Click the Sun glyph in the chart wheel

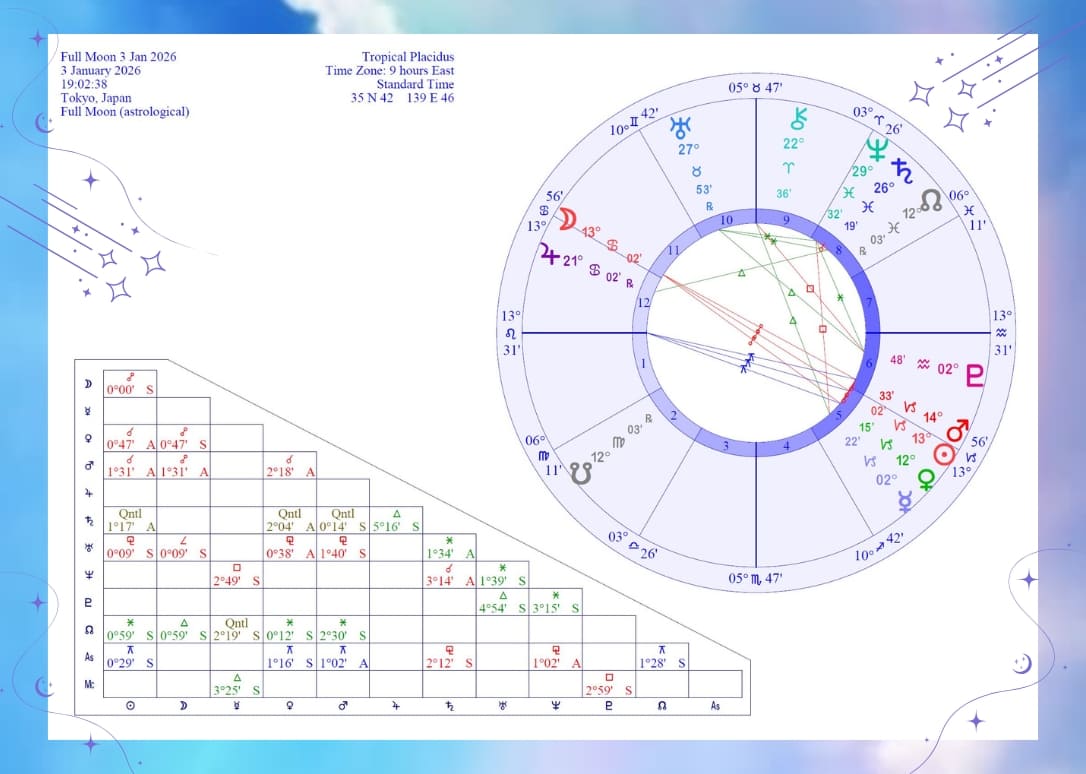coord(941,454)
